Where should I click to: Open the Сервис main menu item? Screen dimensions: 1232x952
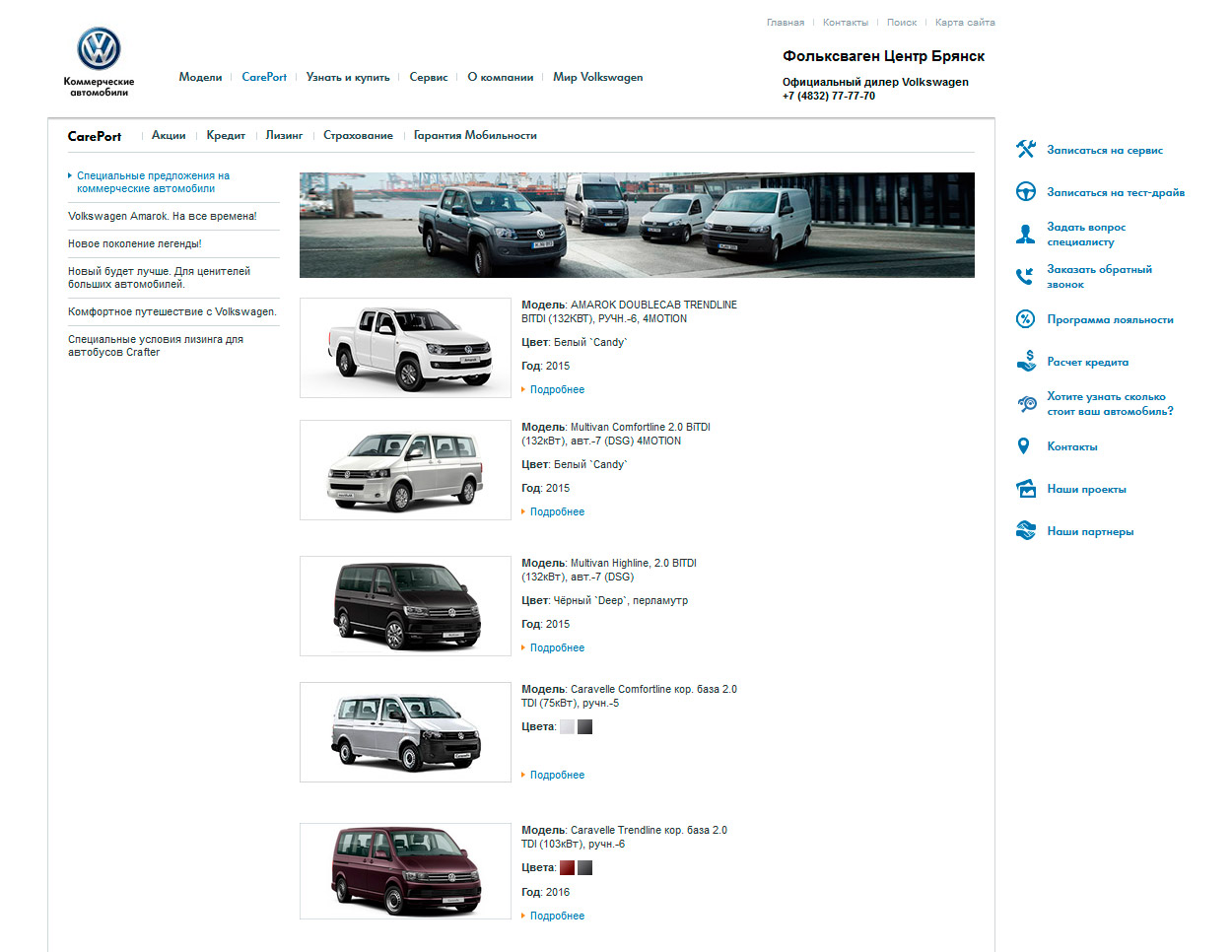coord(428,77)
